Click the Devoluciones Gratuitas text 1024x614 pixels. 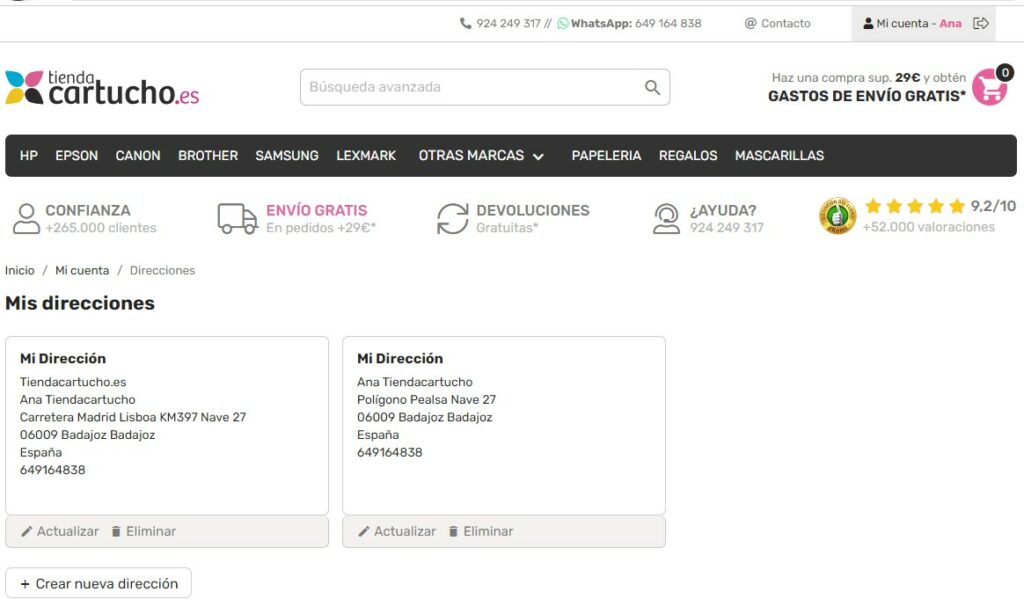pos(532,219)
